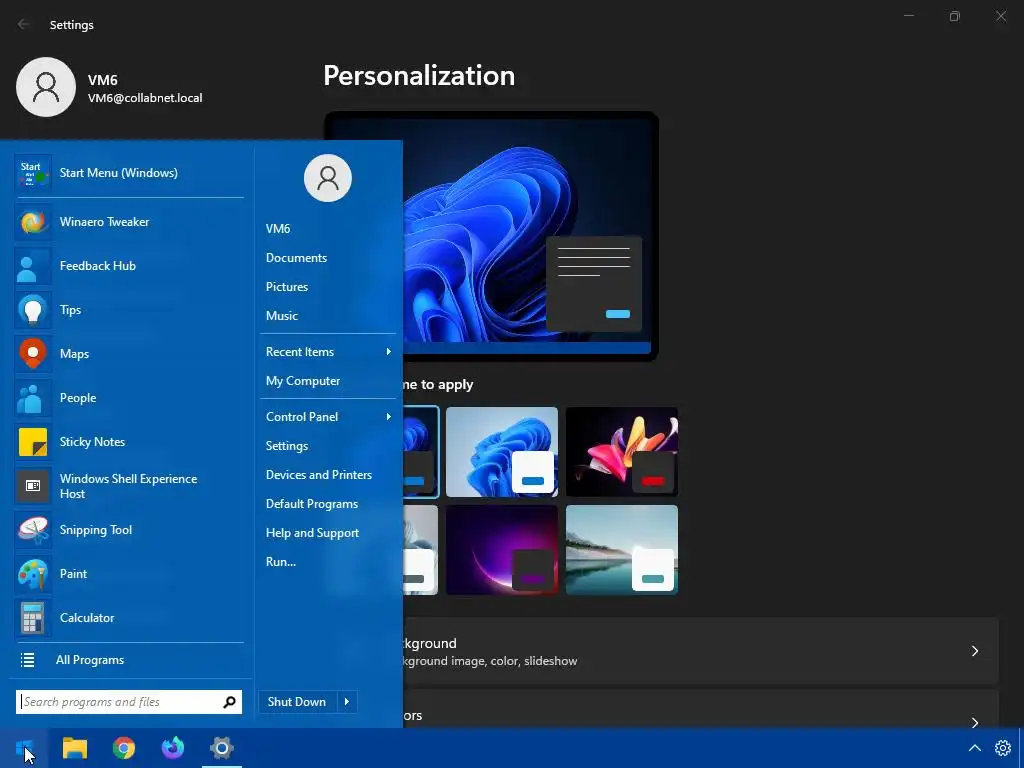Image resolution: width=1024 pixels, height=768 pixels.
Task: Open Firefox from taskbar
Action: 173,748
